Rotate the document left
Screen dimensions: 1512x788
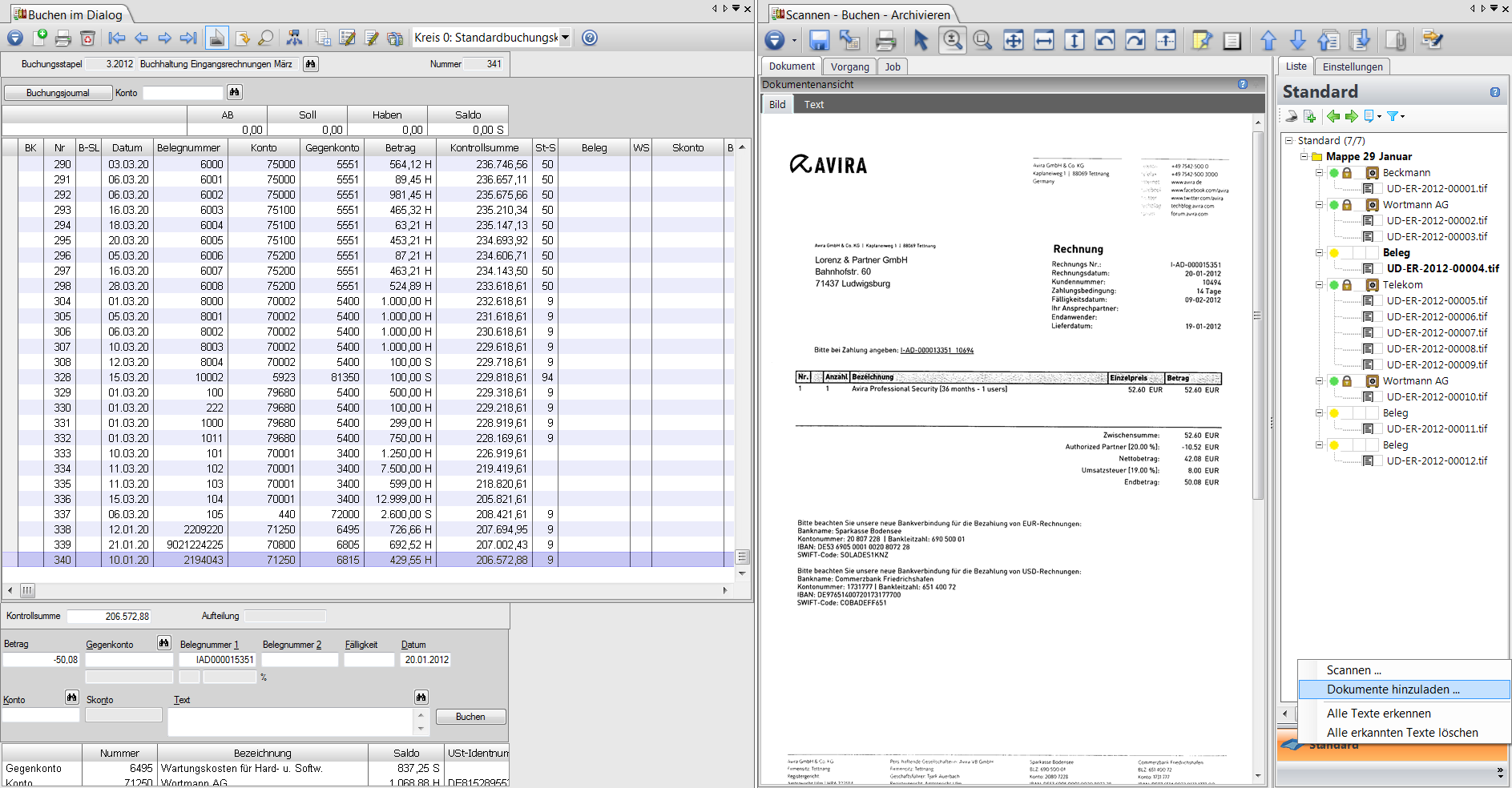point(1105,40)
